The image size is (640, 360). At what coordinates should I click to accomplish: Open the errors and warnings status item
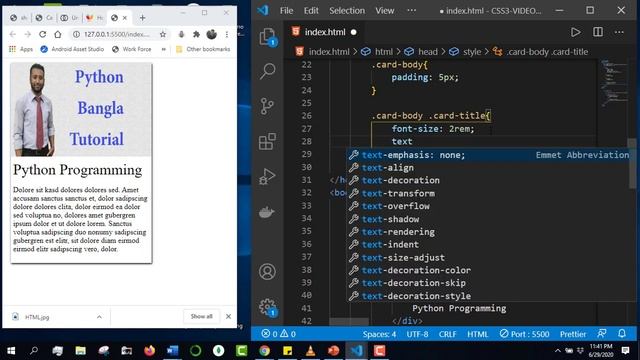[x=278, y=334]
